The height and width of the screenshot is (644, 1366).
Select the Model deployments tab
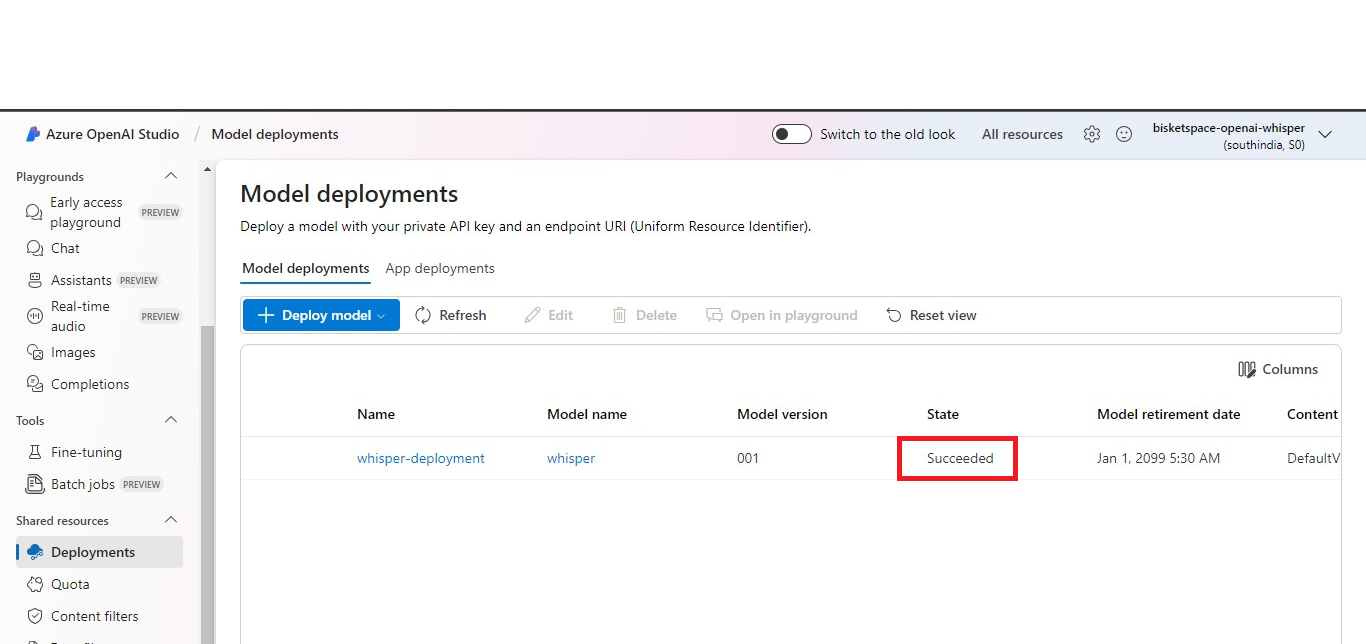pos(305,268)
